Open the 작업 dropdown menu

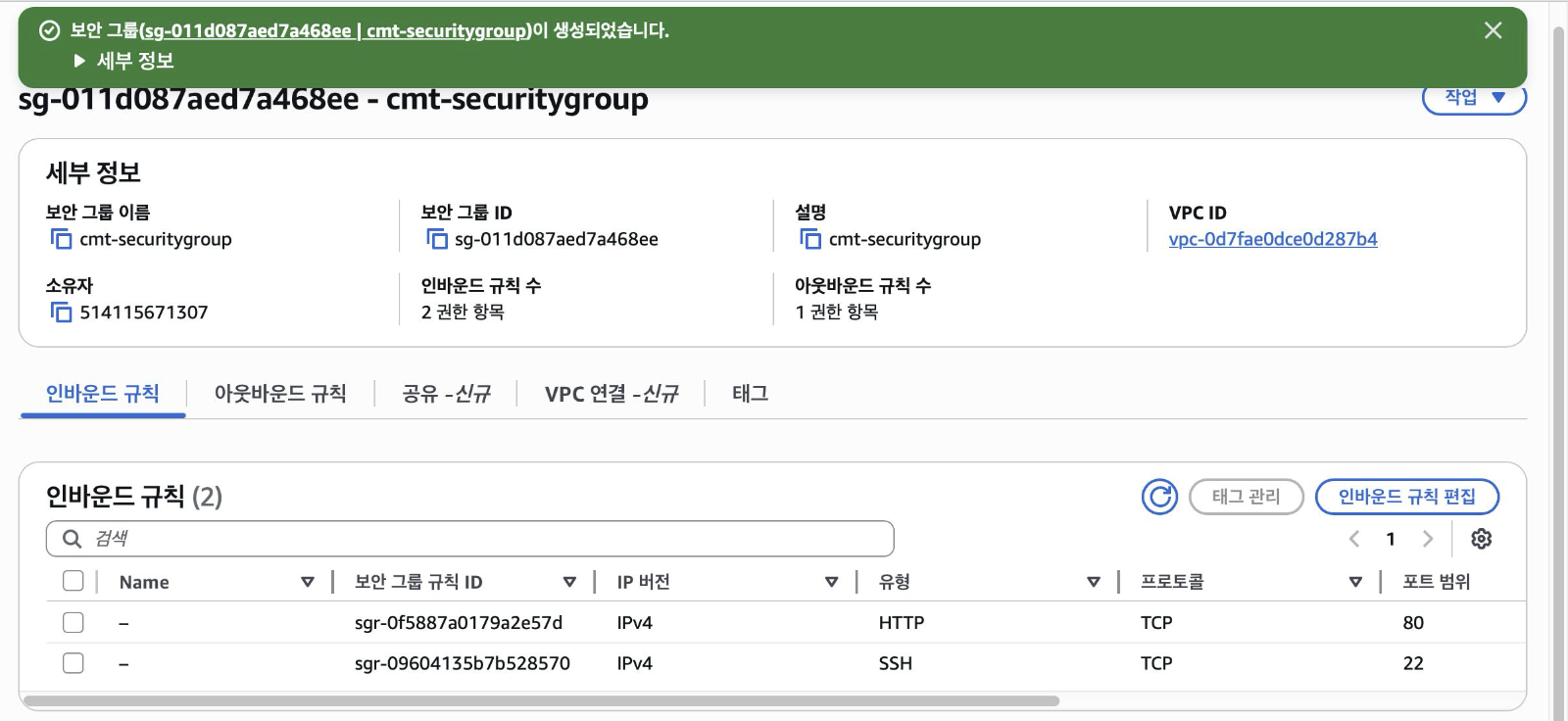[1474, 97]
